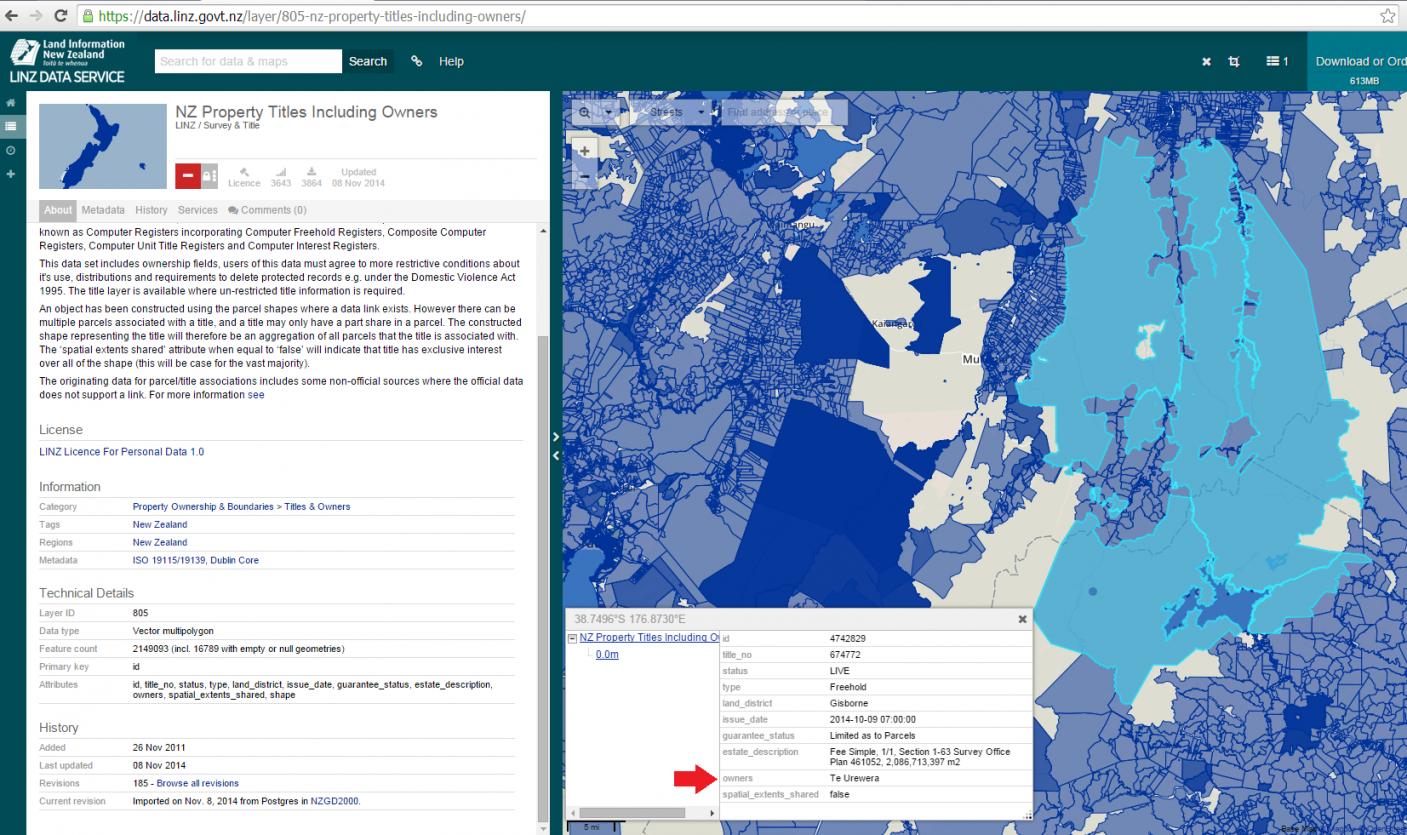Open the layers list counter showing 1
This screenshot has height=835, width=1407.
point(1277,61)
